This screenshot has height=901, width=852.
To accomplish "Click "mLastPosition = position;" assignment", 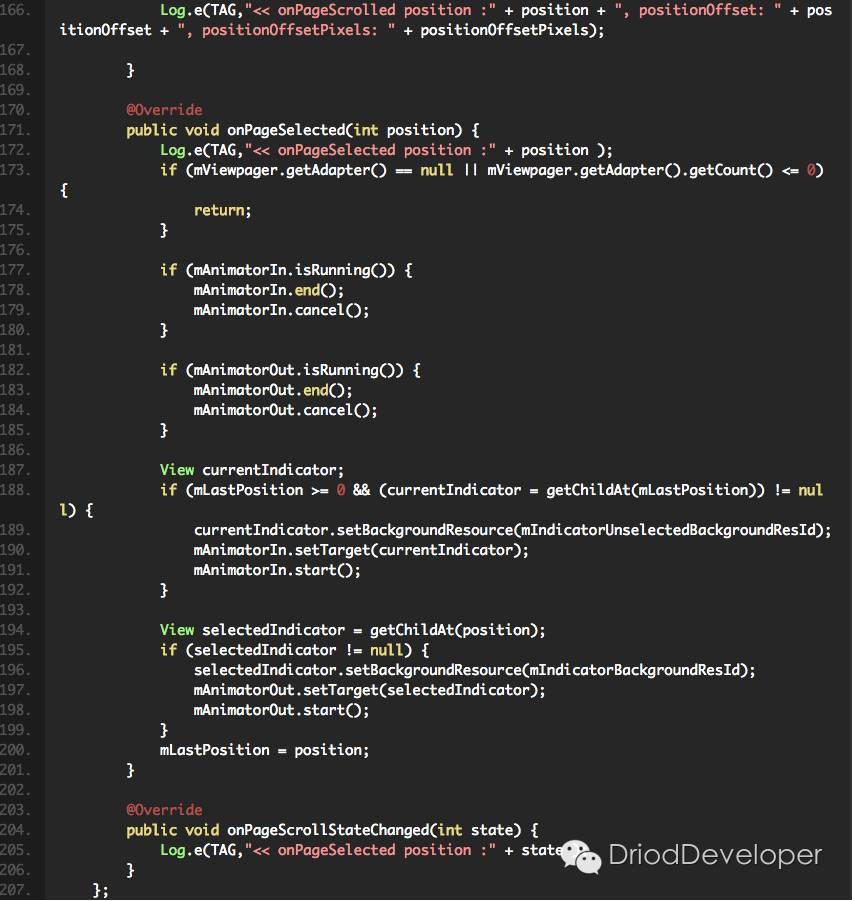I will point(264,750).
